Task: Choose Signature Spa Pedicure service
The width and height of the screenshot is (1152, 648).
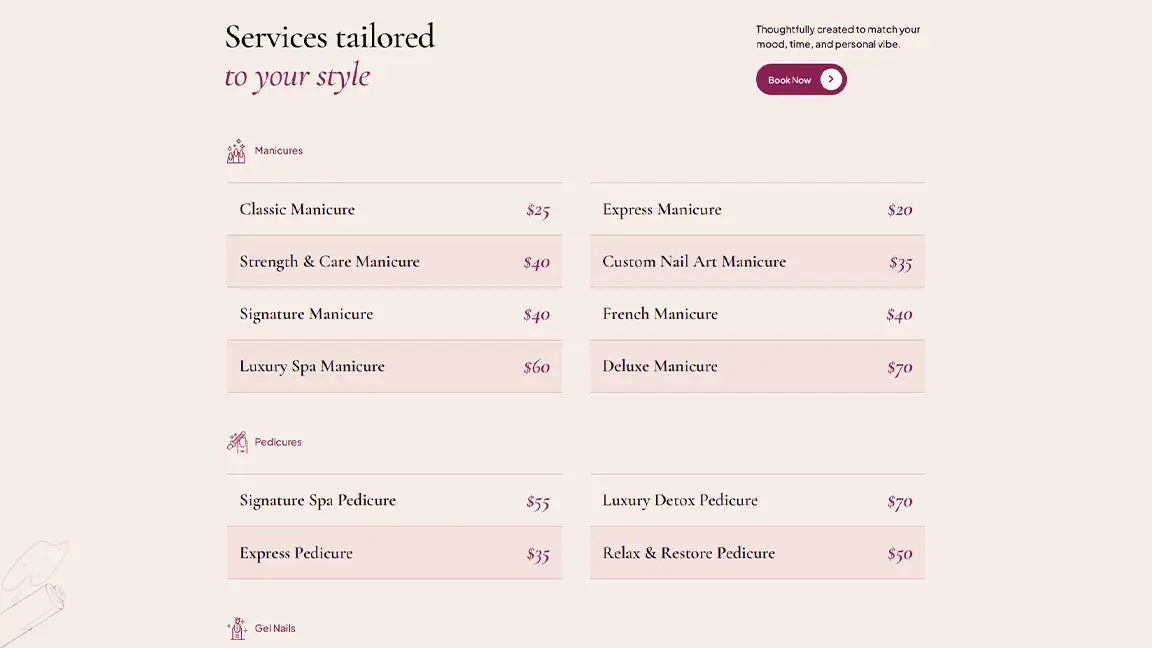Action: [395, 500]
